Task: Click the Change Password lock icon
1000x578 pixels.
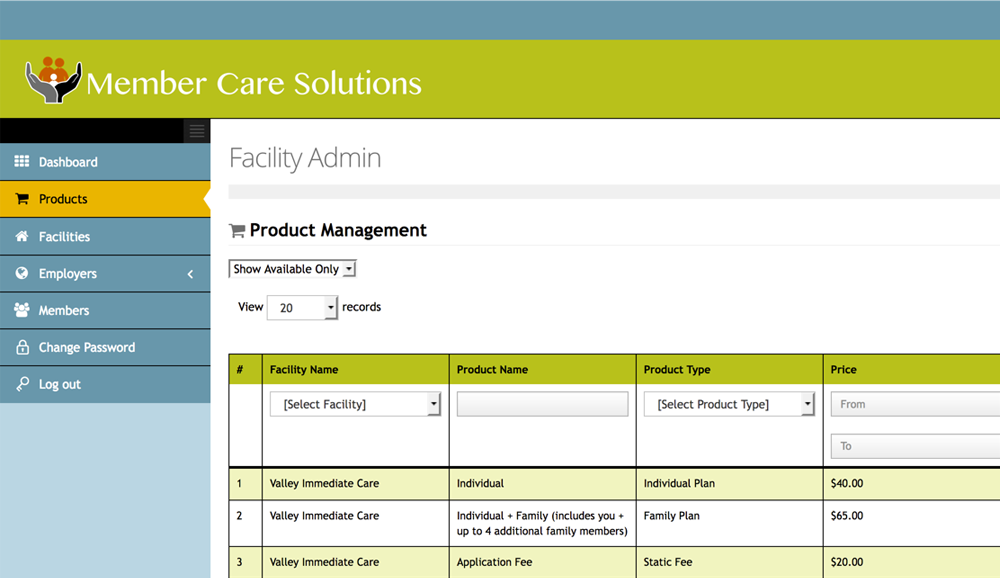Action: tap(22, 348)
